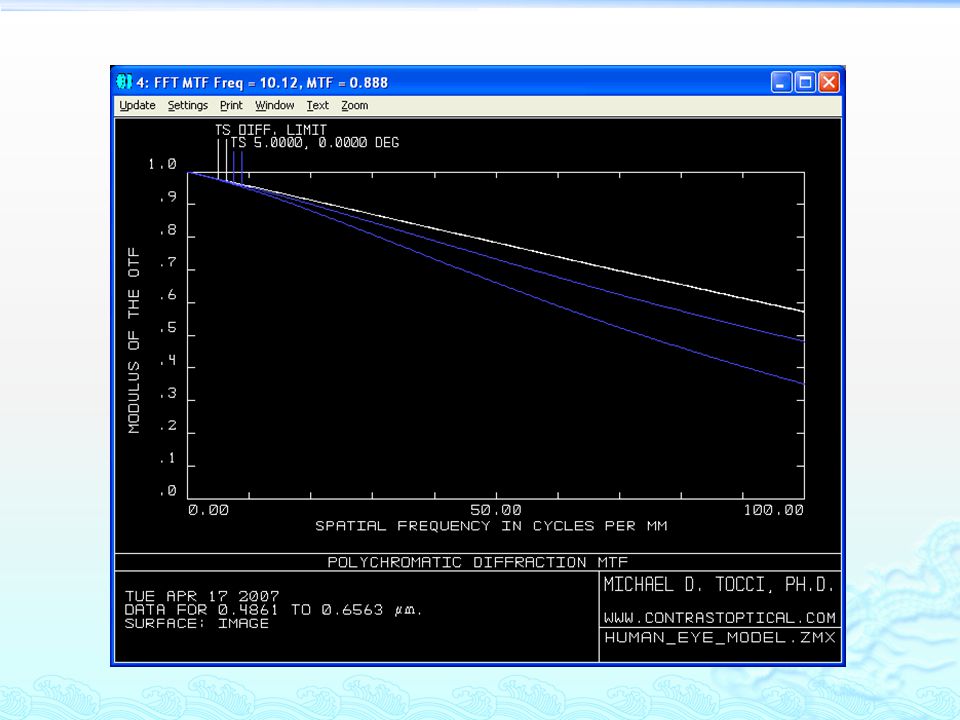Click the 50.00 x-axis value
This screenshot has height=720, width=960.
click(x=496, y=510)
